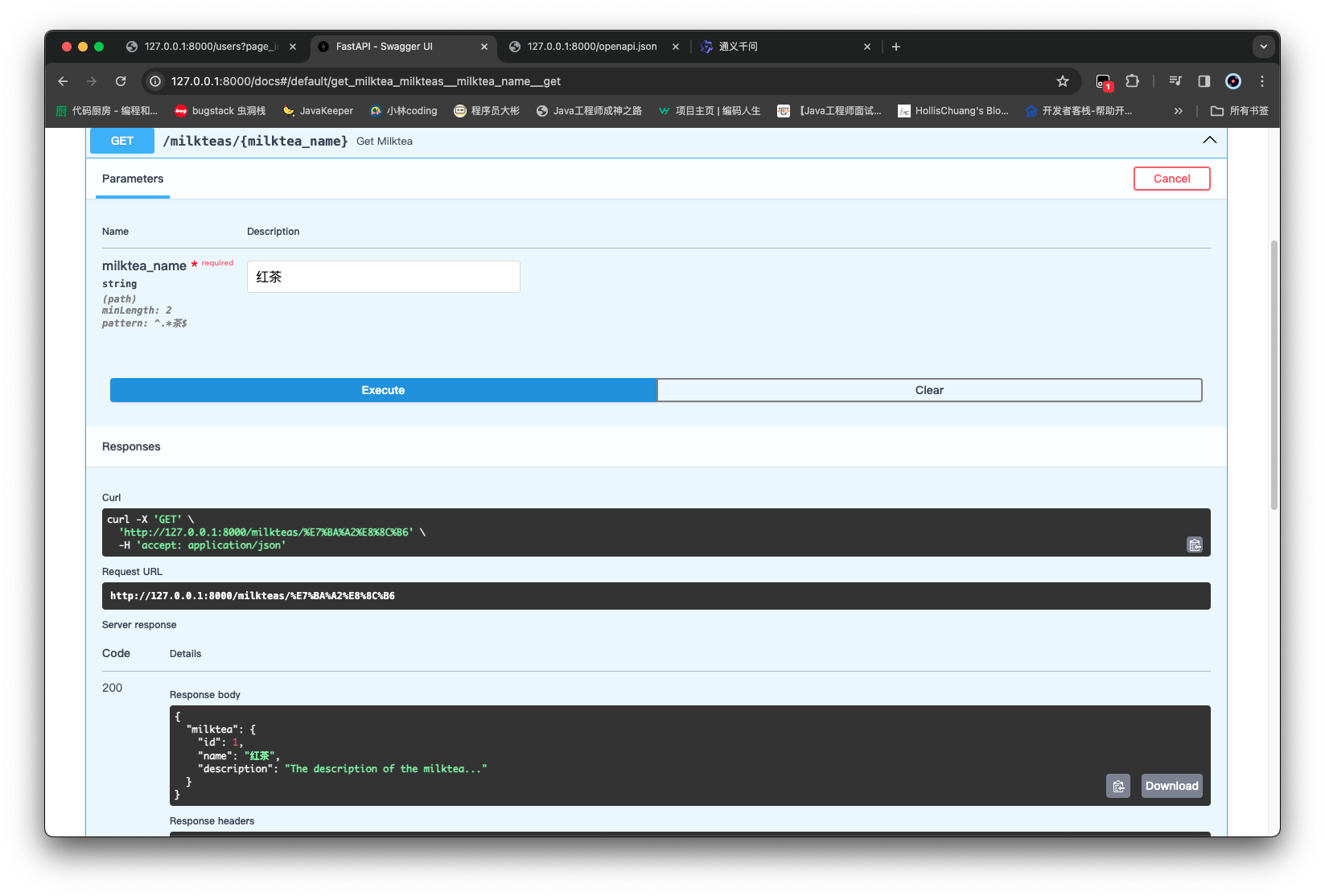Open the HollisChuang's Blog bookmark

(953, 111)
